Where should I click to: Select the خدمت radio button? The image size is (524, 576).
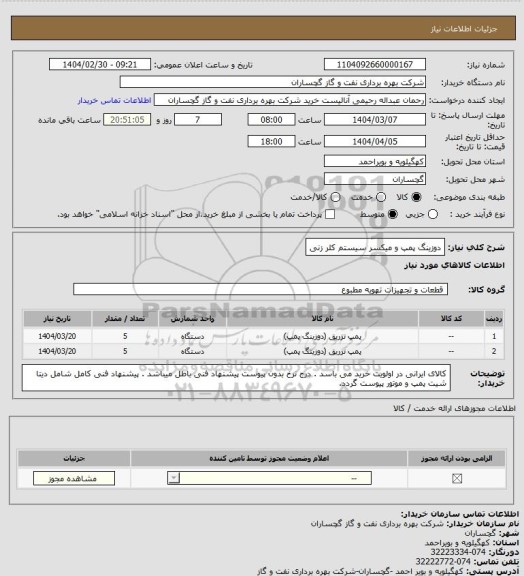(x=381, y=197)
